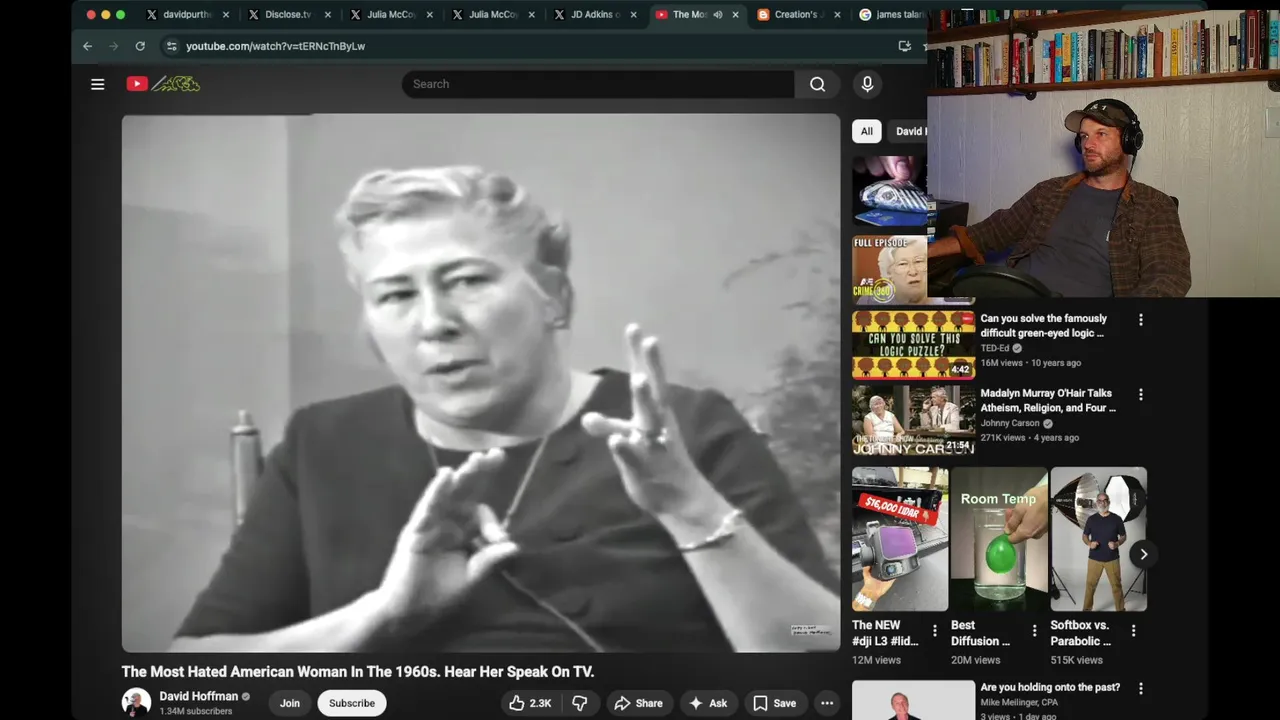Go back with browser back arrow

pos(87,46)
